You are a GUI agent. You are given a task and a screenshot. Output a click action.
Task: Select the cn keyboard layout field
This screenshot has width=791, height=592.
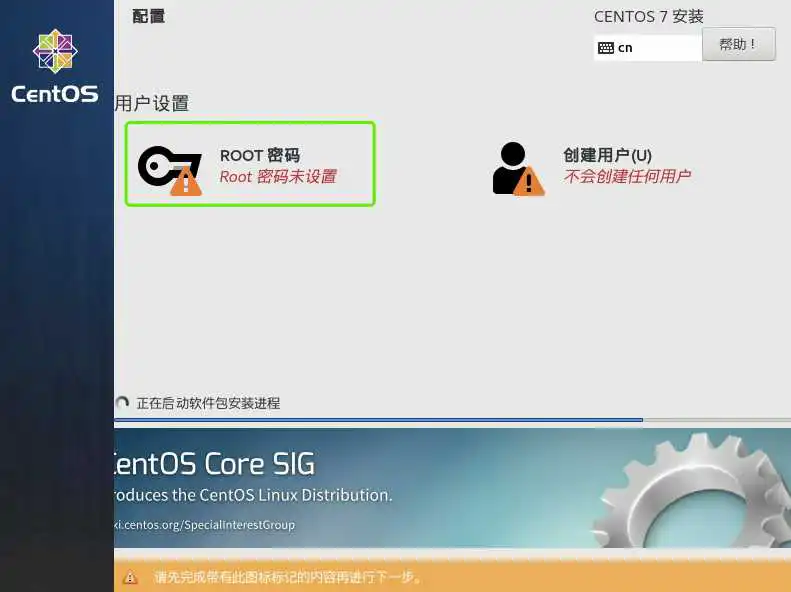pos(648,48)
